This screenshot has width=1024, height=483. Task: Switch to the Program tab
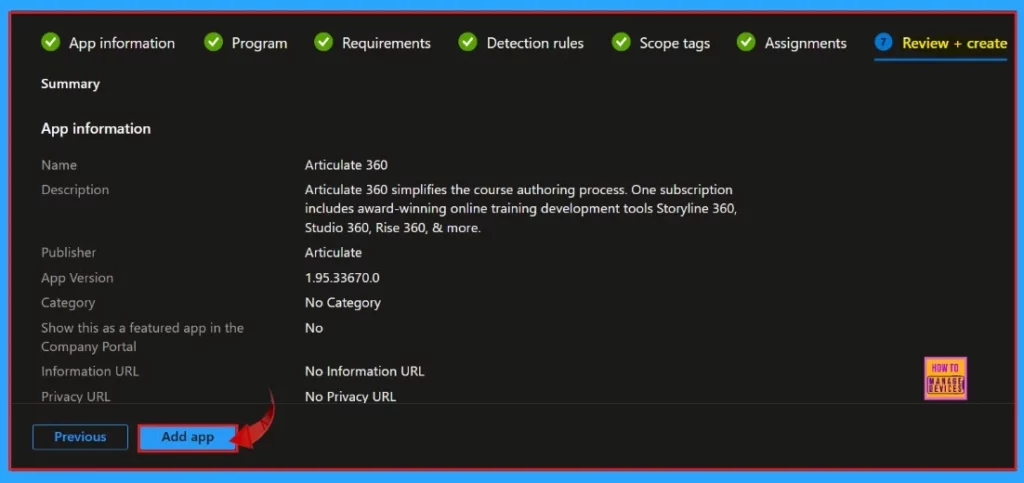pos(259,43)
